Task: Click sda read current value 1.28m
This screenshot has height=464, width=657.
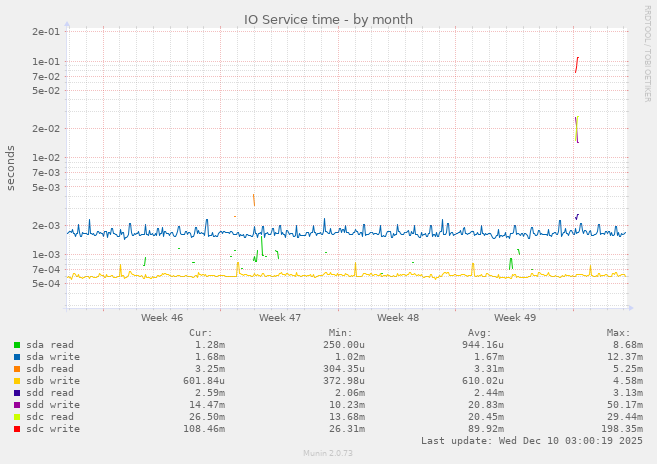Action: coord(210,345)
